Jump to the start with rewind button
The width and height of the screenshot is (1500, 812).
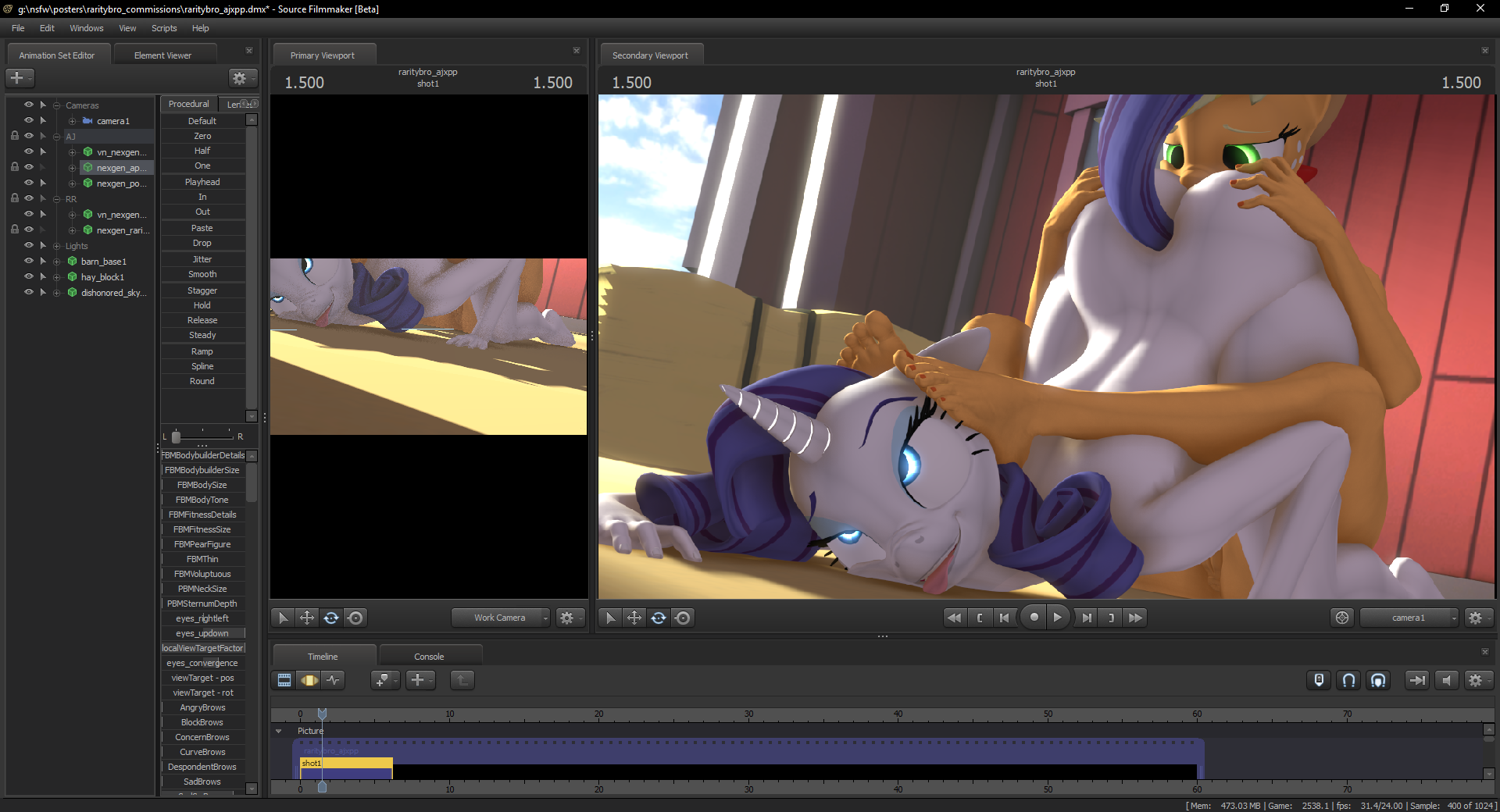pos(954,618)
